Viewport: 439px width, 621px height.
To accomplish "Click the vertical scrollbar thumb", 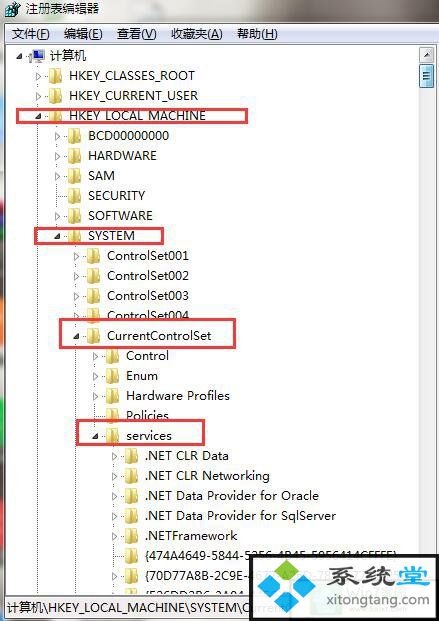I will coord(426,75).
